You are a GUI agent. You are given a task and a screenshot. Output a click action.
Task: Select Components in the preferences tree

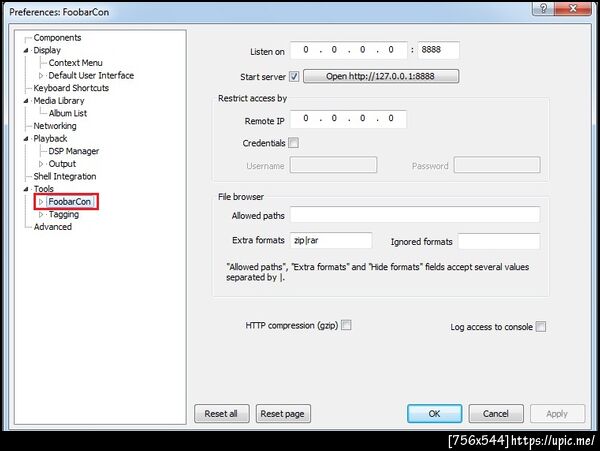click(57, 37)
